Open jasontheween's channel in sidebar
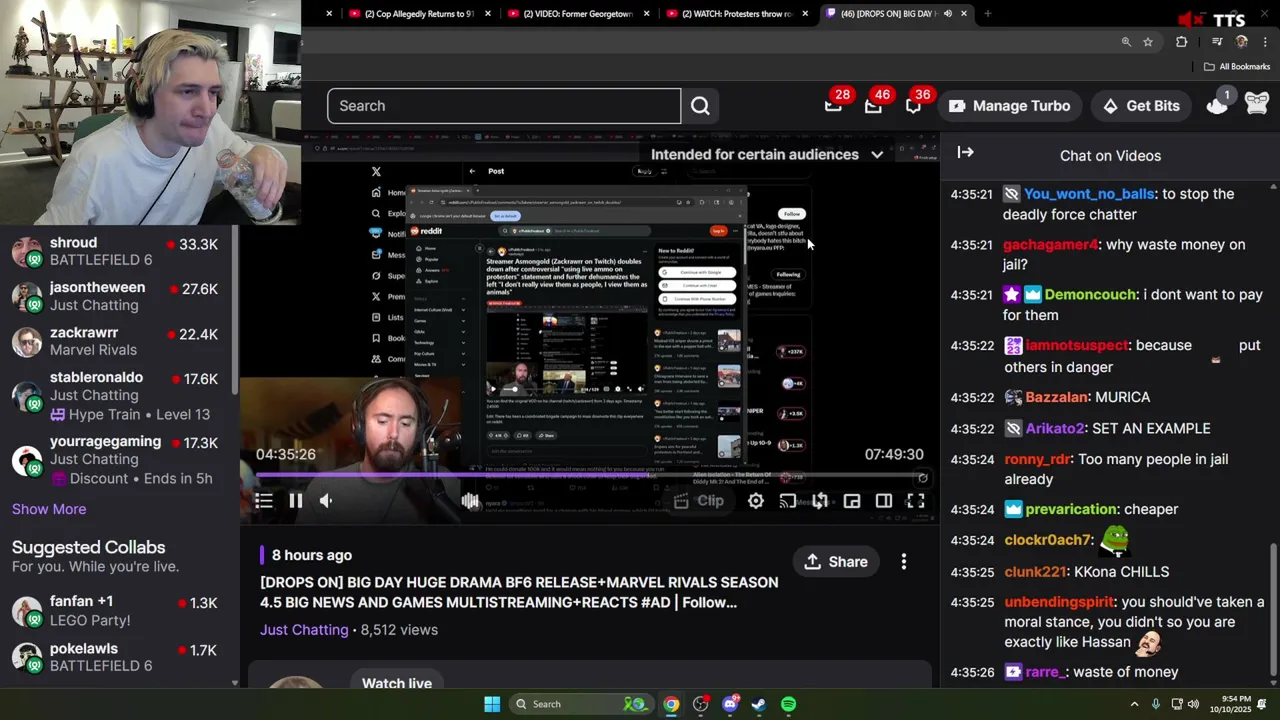 tap(120, 296)
